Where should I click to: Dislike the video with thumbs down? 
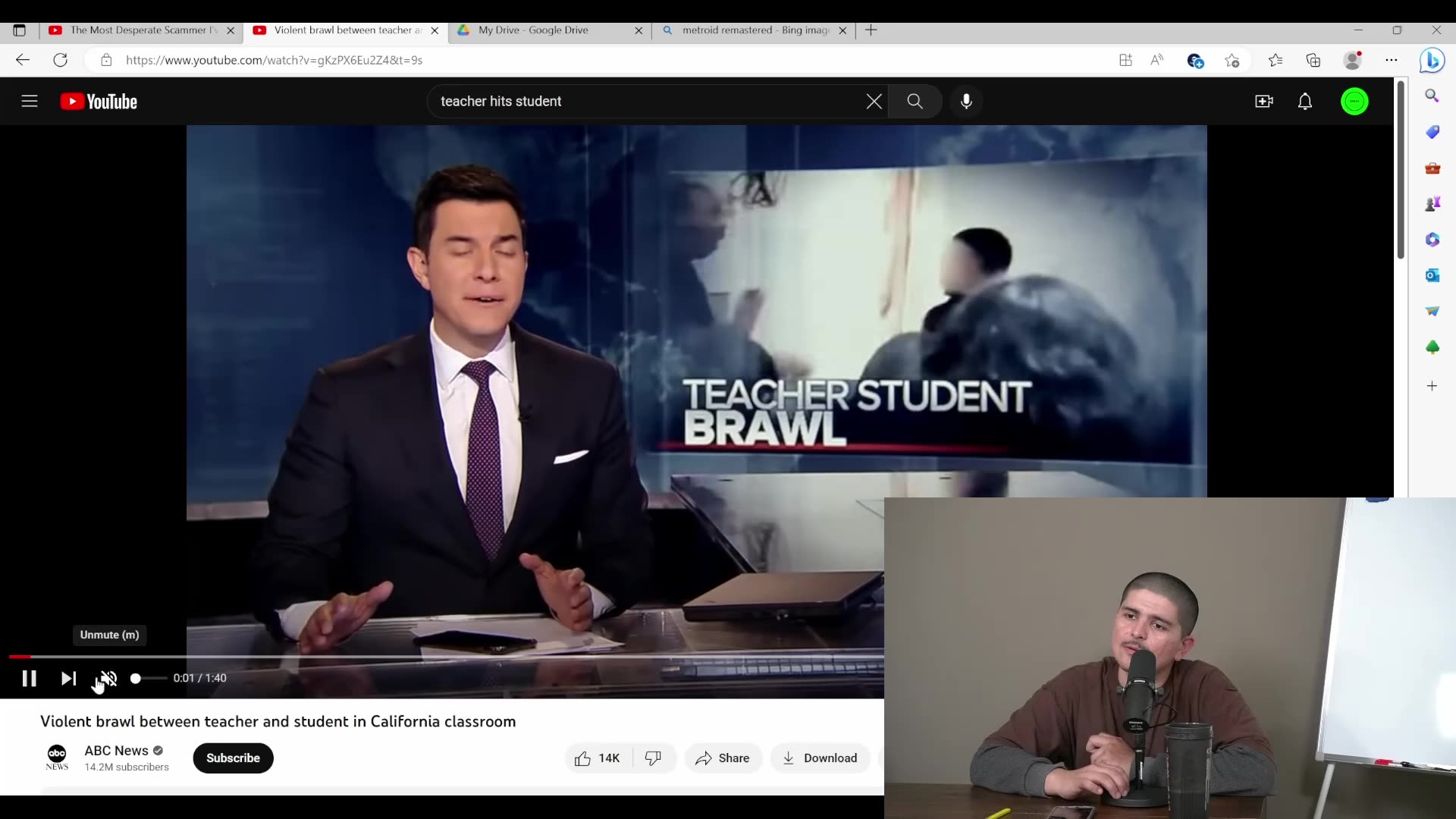tap(653, 758)
